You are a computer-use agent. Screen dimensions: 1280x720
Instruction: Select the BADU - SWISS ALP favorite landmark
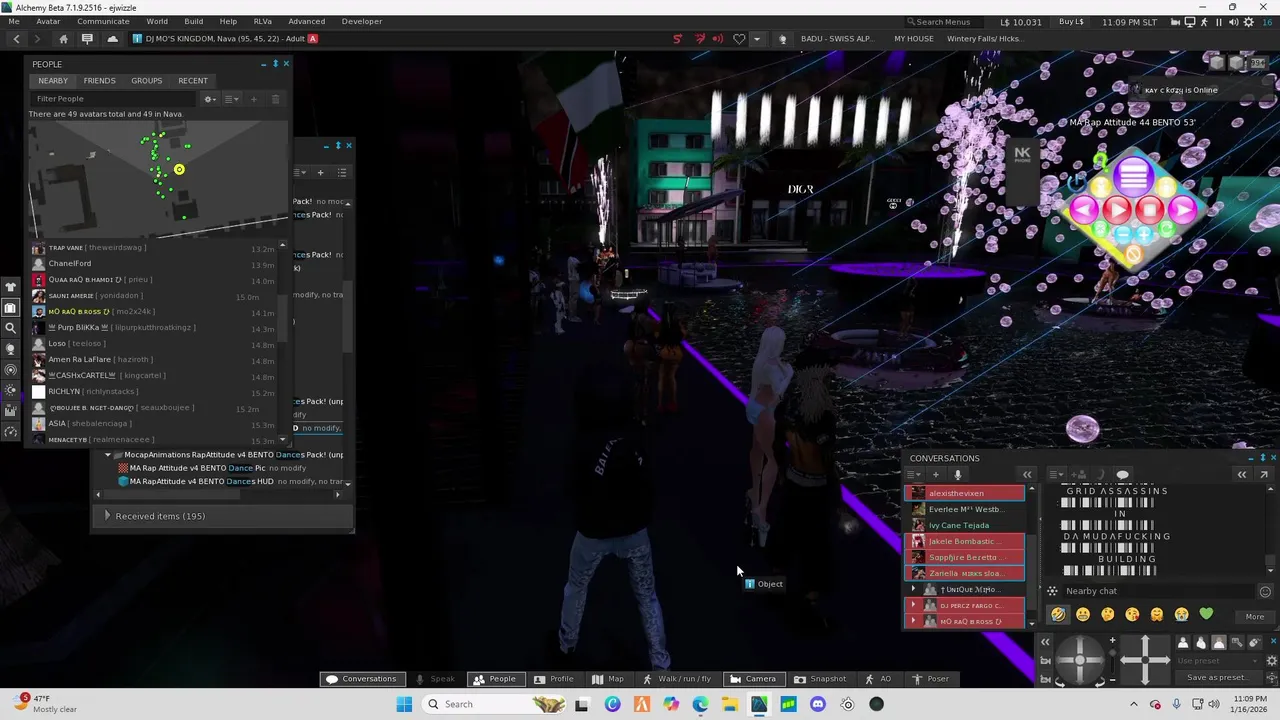(x=836, y=39)
